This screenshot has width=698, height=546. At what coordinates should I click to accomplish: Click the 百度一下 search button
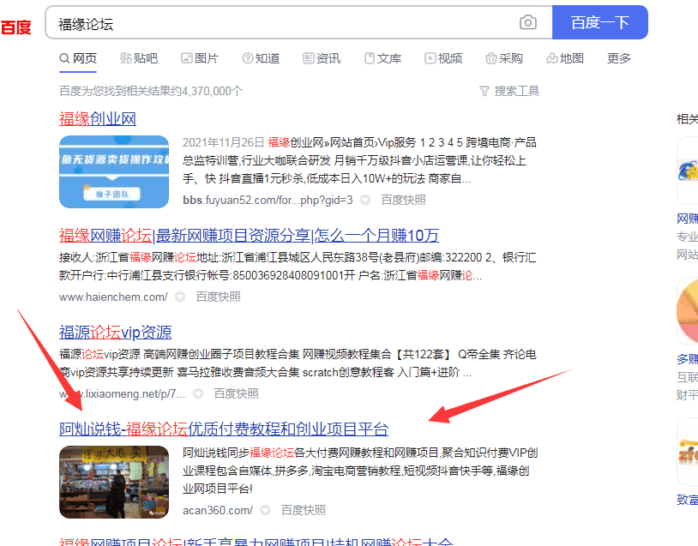pos(600,22)
